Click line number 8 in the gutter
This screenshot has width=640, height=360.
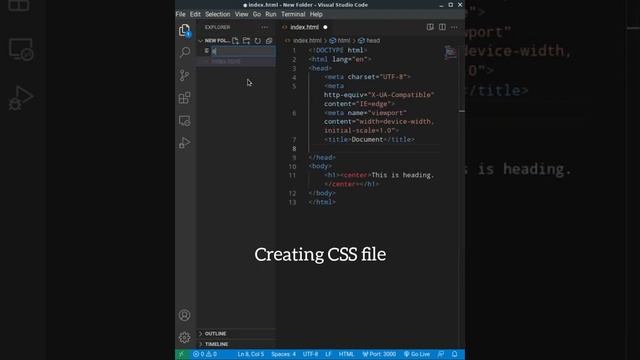pos(294,149)
